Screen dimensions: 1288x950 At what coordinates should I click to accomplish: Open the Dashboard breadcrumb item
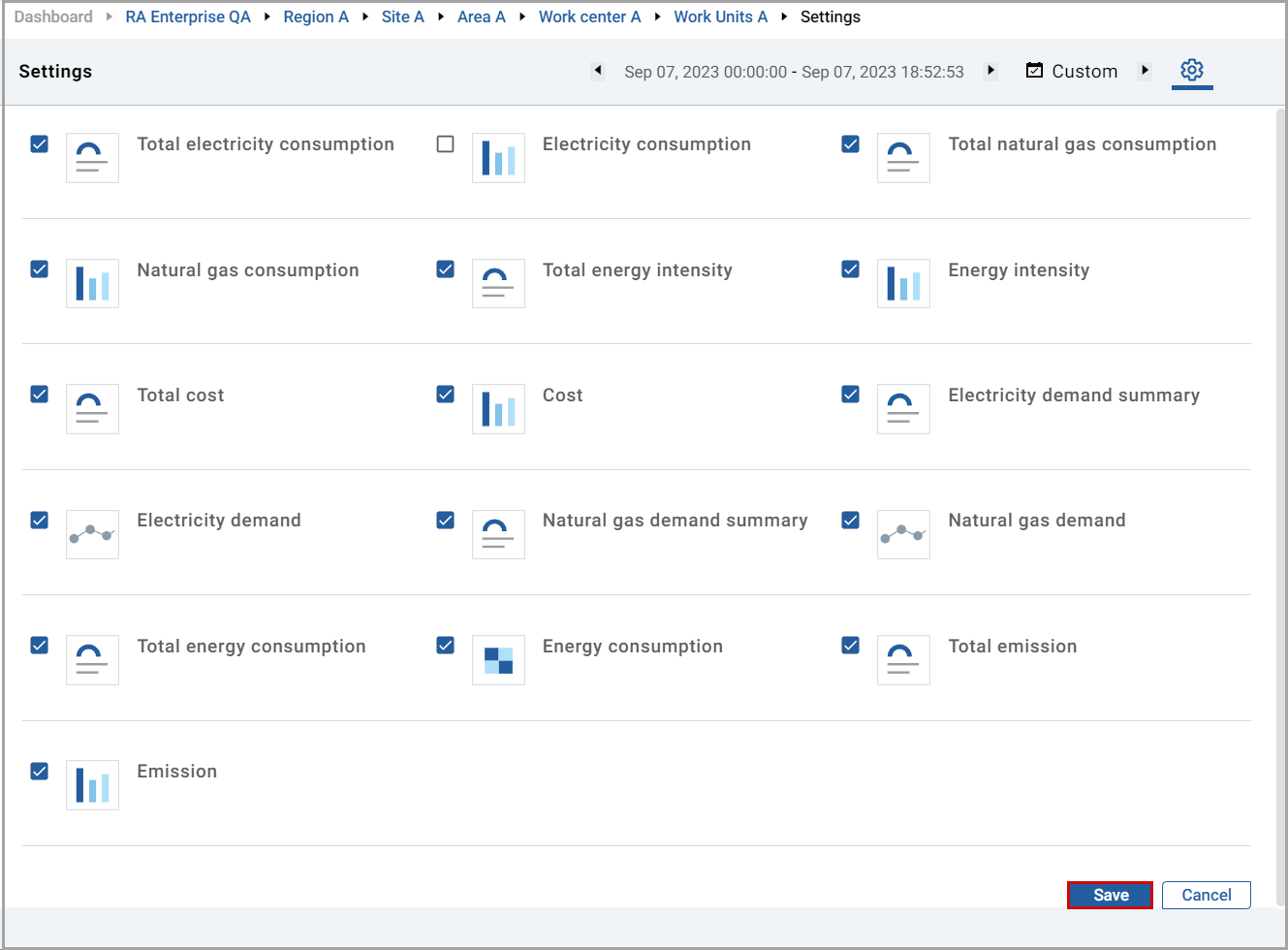(x=53, y=16)
